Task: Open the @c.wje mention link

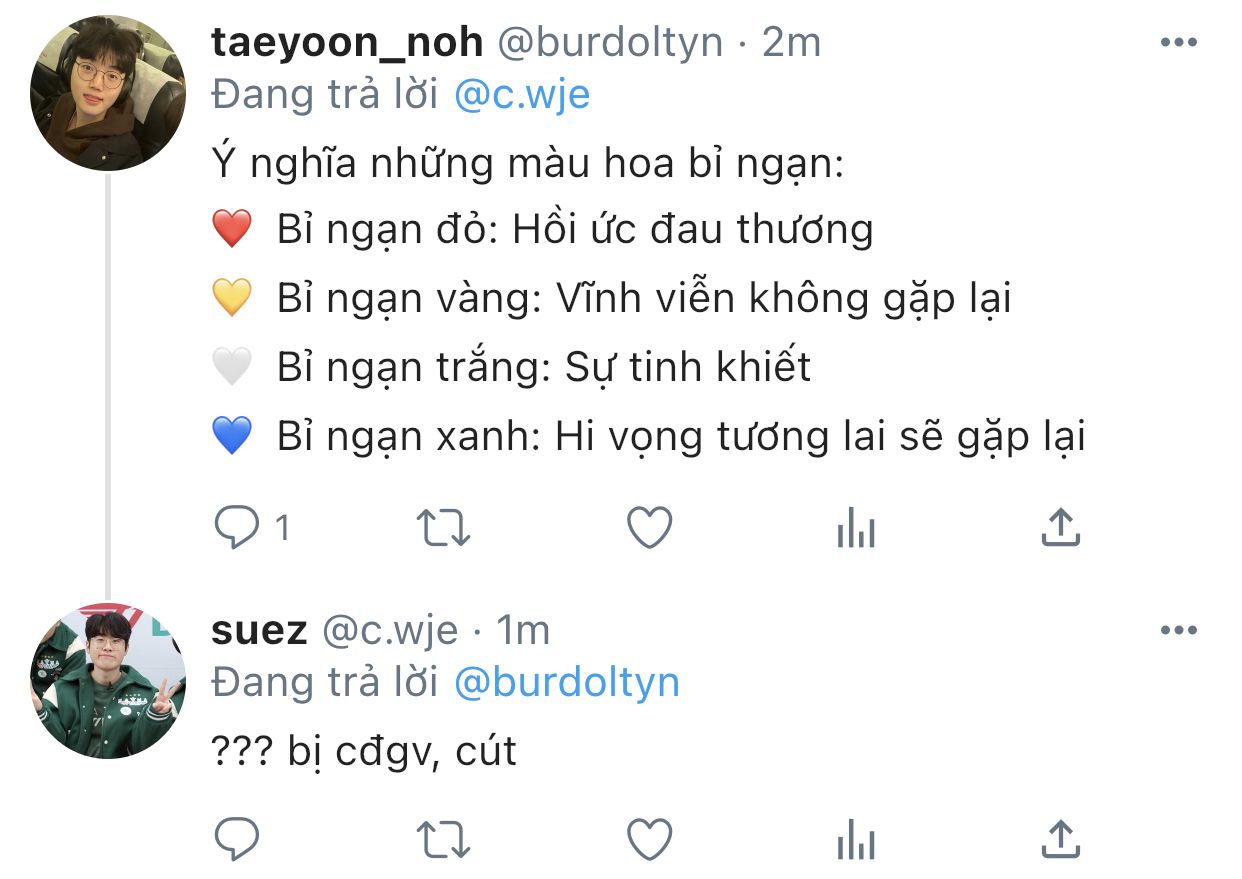Action: tap(522, 95)
